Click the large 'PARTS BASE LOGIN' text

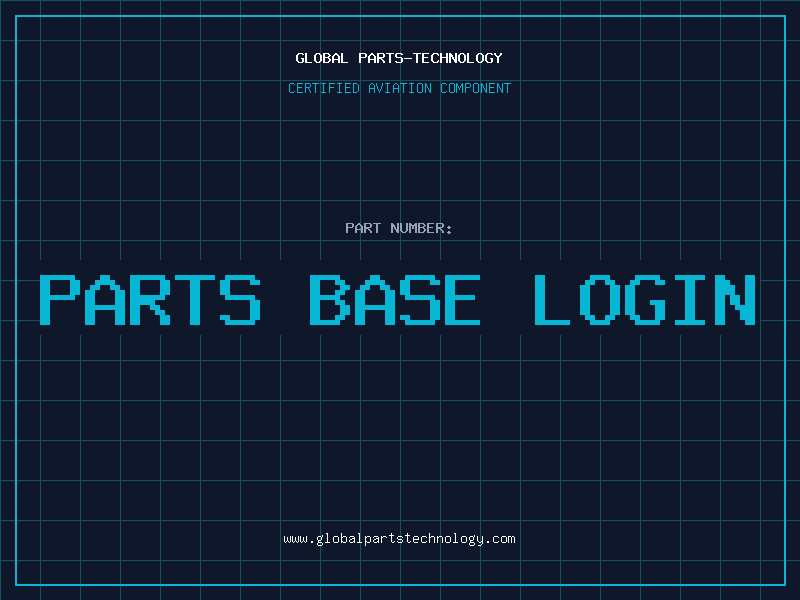397,299
